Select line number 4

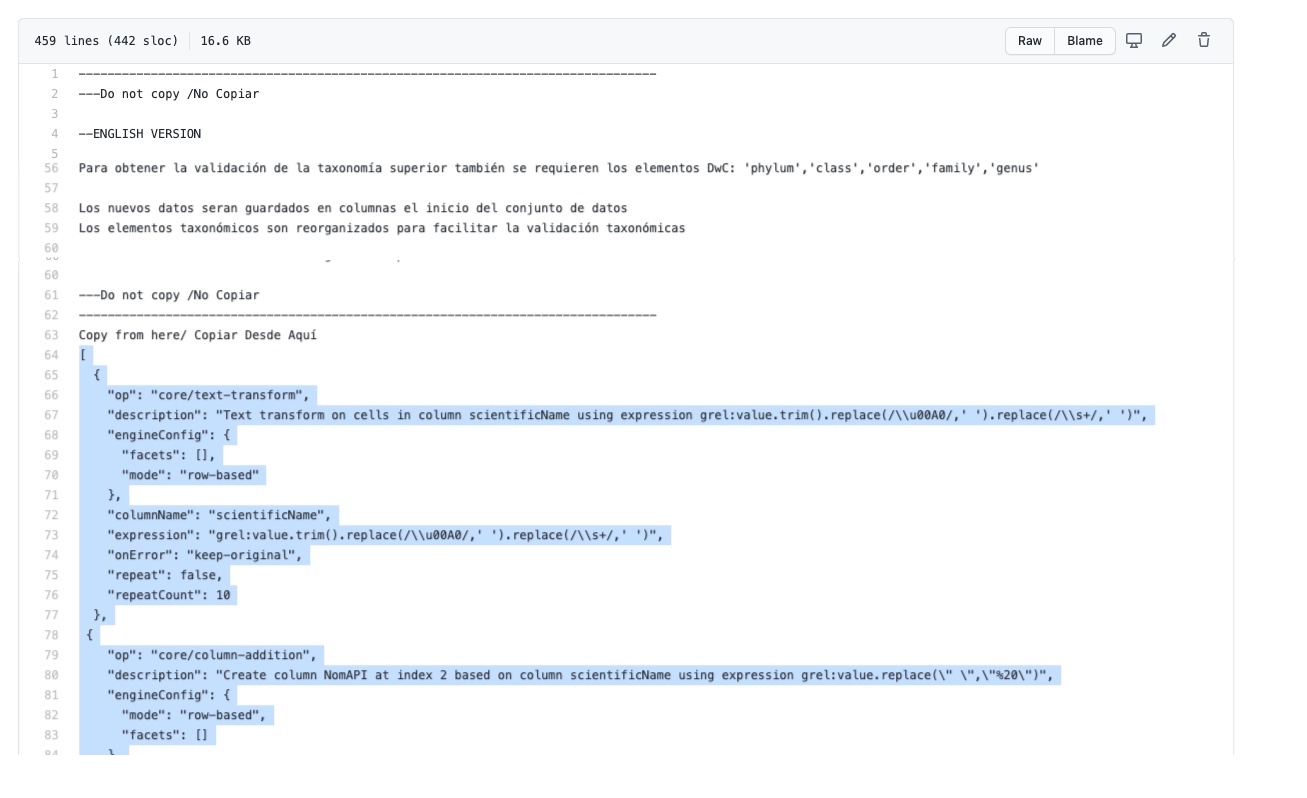[x=55, y=134]
